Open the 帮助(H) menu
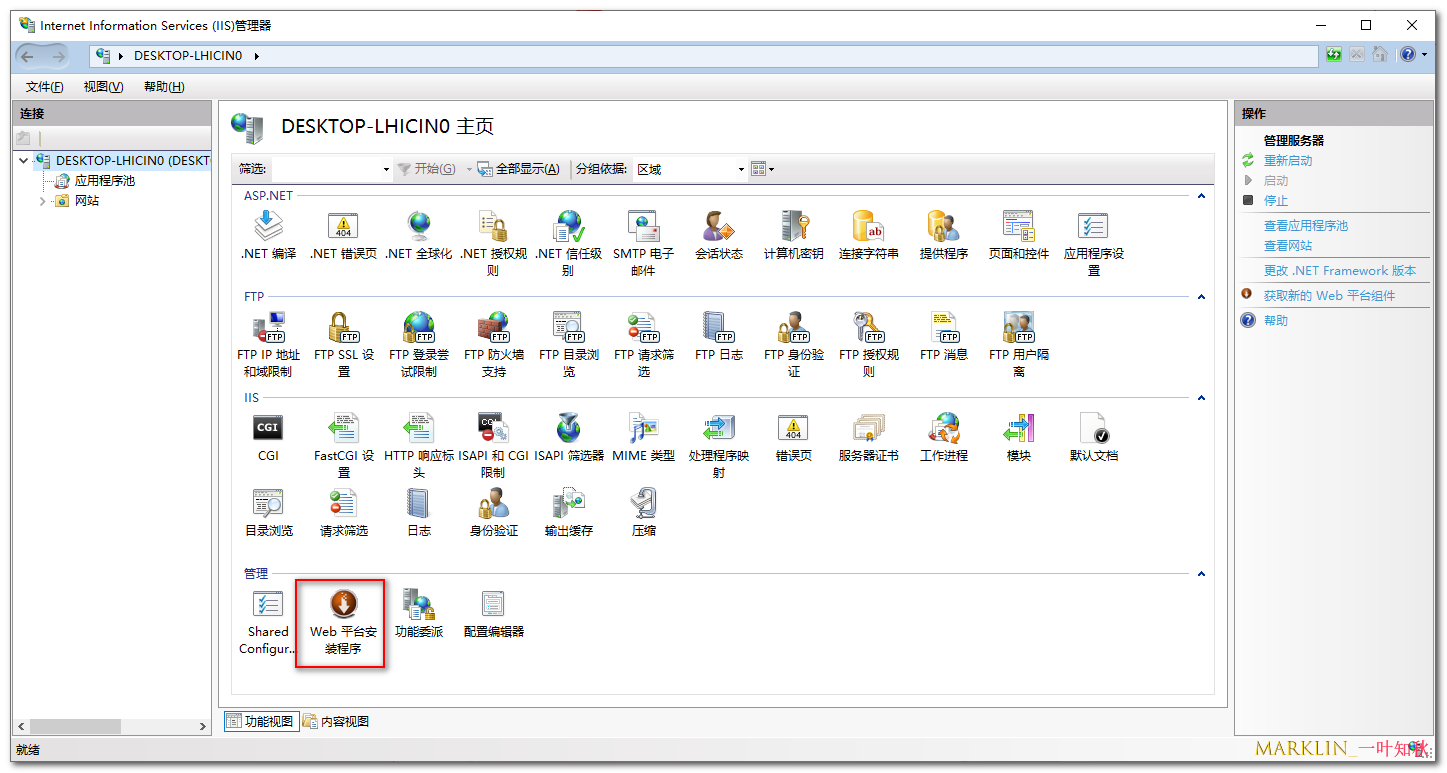Screen dimensions: 1447x773 click(x=164, y=87)
